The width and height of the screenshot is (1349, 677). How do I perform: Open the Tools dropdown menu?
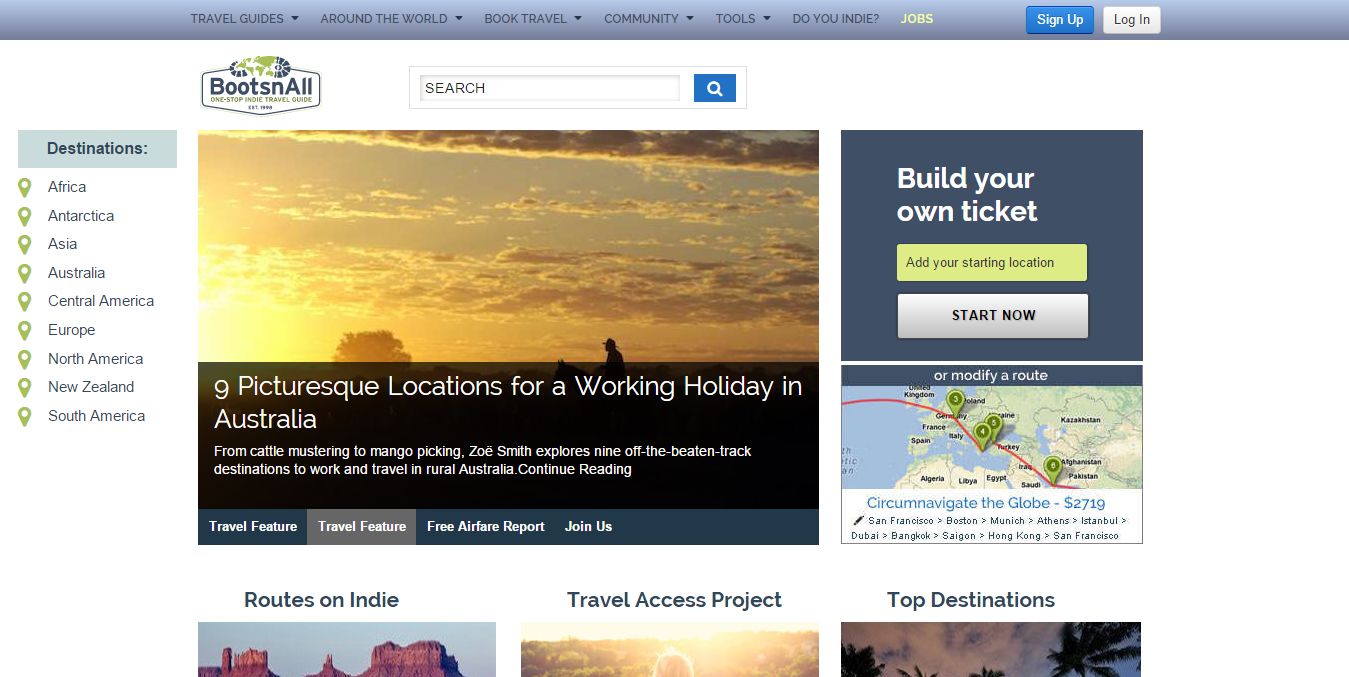[743, 18]
